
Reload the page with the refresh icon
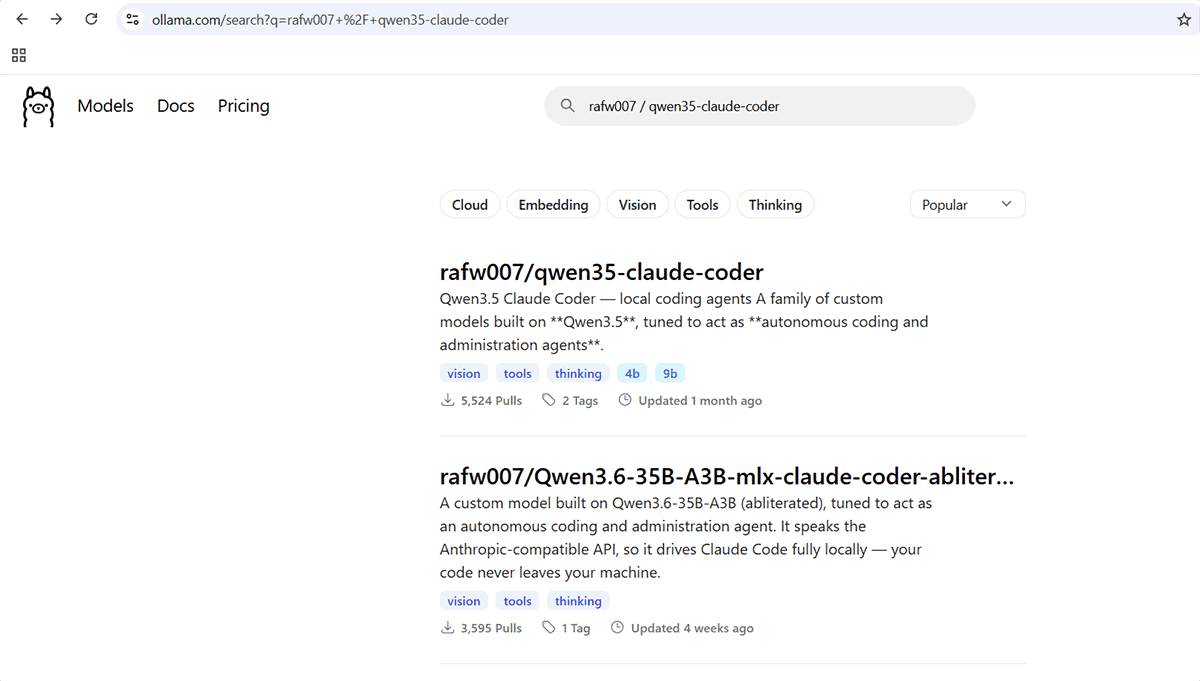pos(91,19)
